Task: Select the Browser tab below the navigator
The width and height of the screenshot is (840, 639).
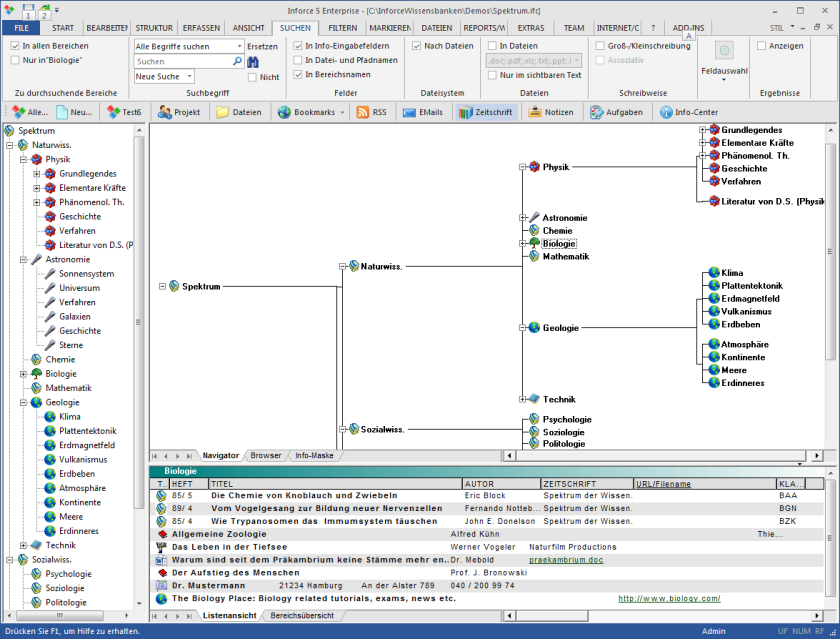Action: point(266,456)
